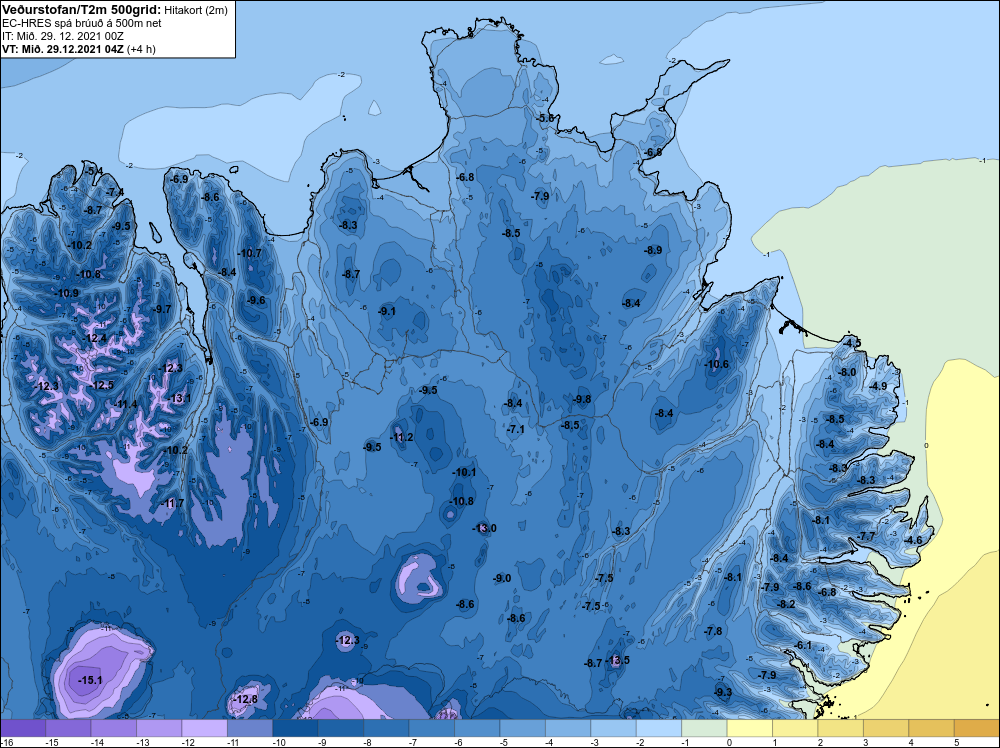The image size is (1000, 748).
Task: Click the -5.4 temperature value
Action: pos(93,171)
